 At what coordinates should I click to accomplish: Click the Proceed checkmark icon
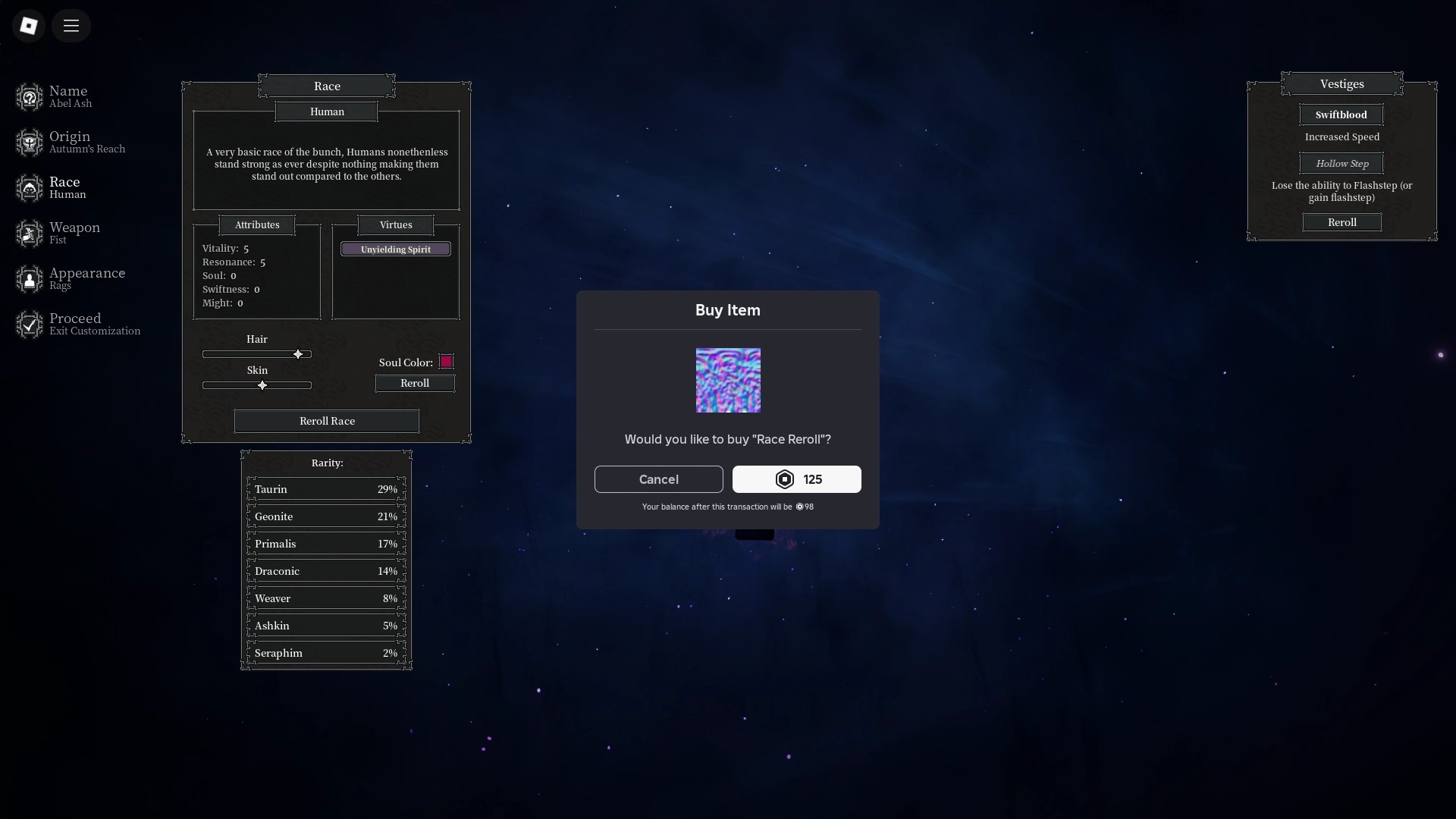(30, 325)
